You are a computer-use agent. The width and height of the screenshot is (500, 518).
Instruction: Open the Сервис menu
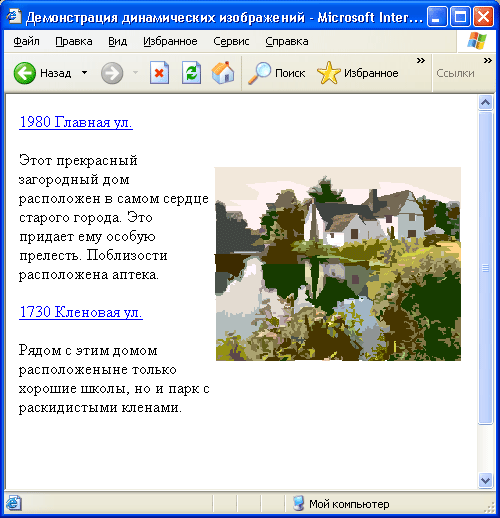pos(231,41)
